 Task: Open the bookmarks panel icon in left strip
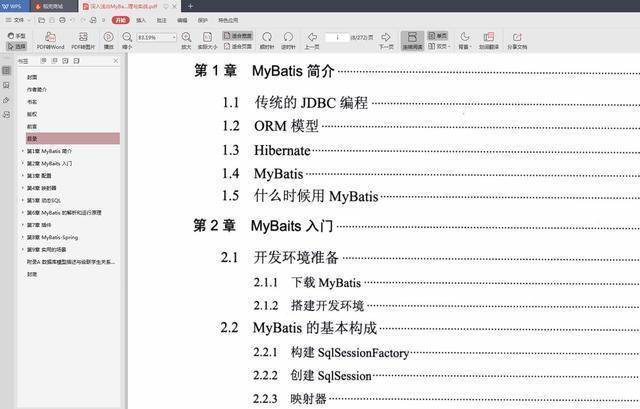[x=6, y=71]
